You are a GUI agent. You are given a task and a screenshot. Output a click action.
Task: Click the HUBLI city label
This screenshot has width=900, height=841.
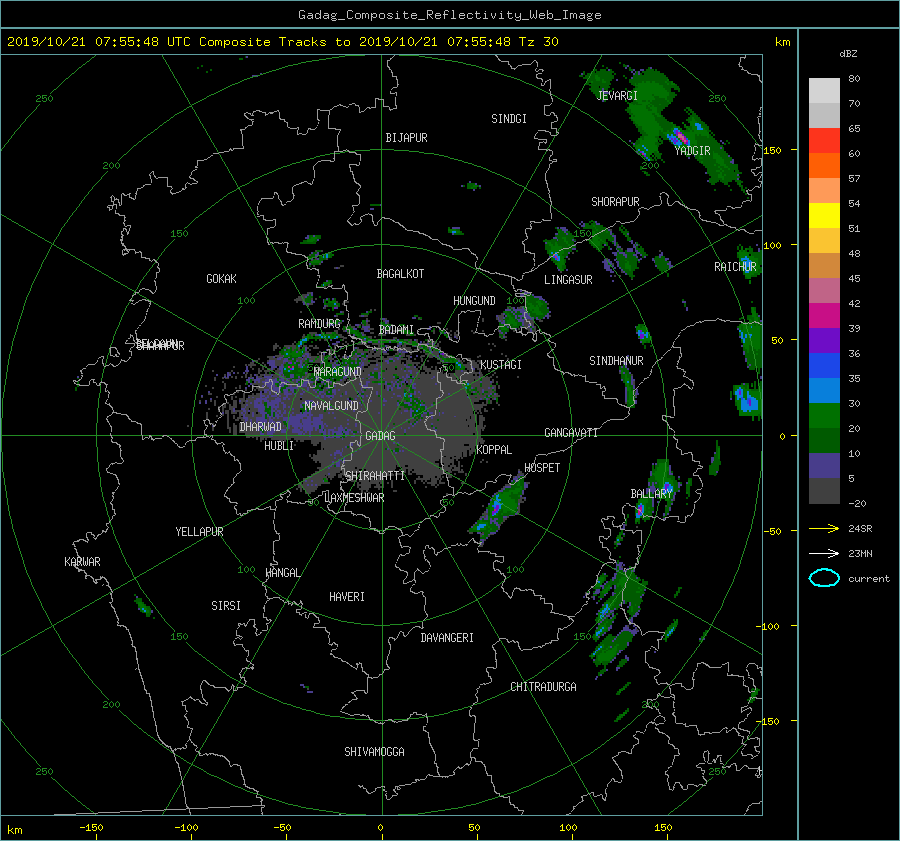pyautogui.click(x=279, y=446)
